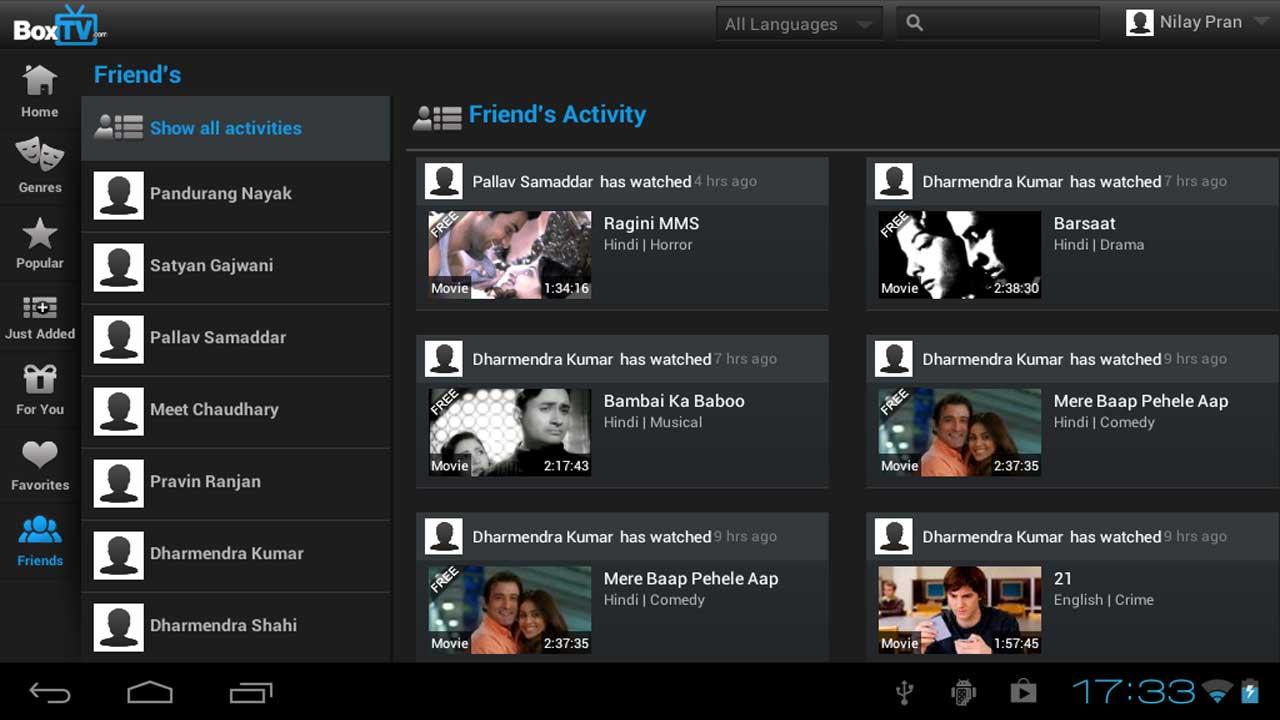Tap the Android home button
This screenshot has height=720, width=1280.
(150, 692)
